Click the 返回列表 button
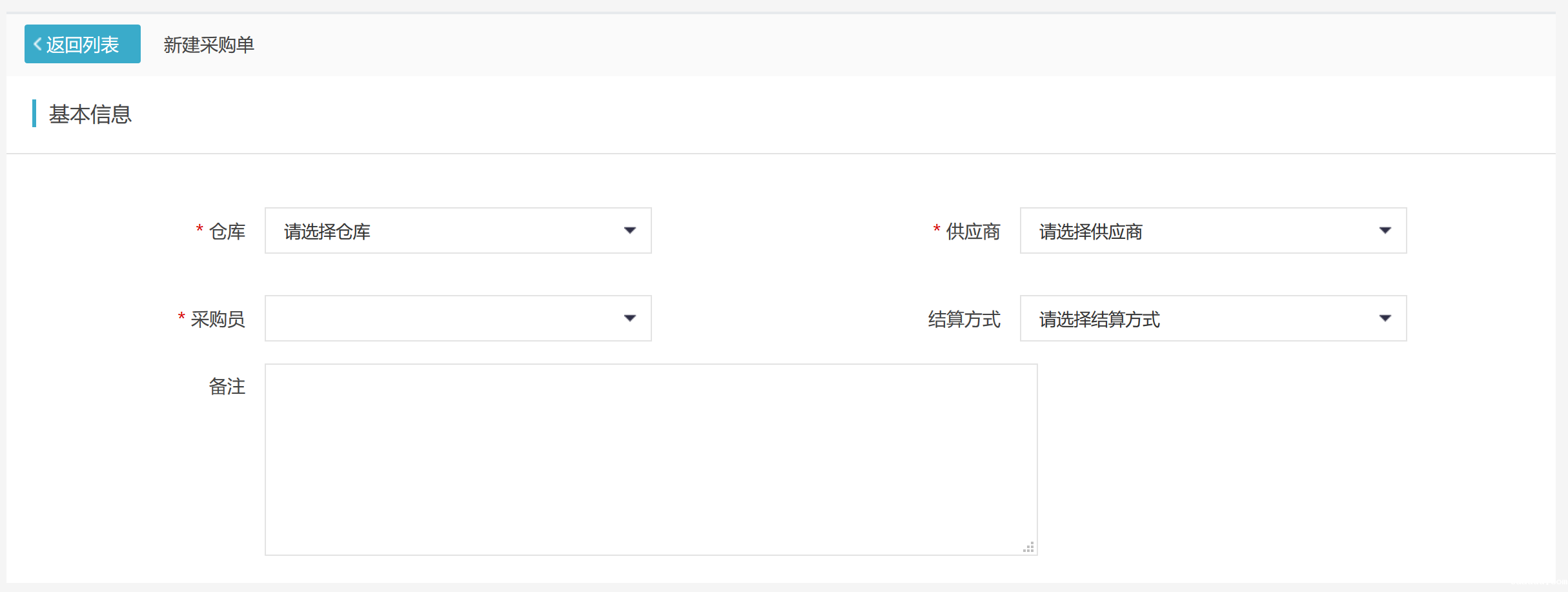The height and width of the screenshot is (592, 1568). point(82,43)
